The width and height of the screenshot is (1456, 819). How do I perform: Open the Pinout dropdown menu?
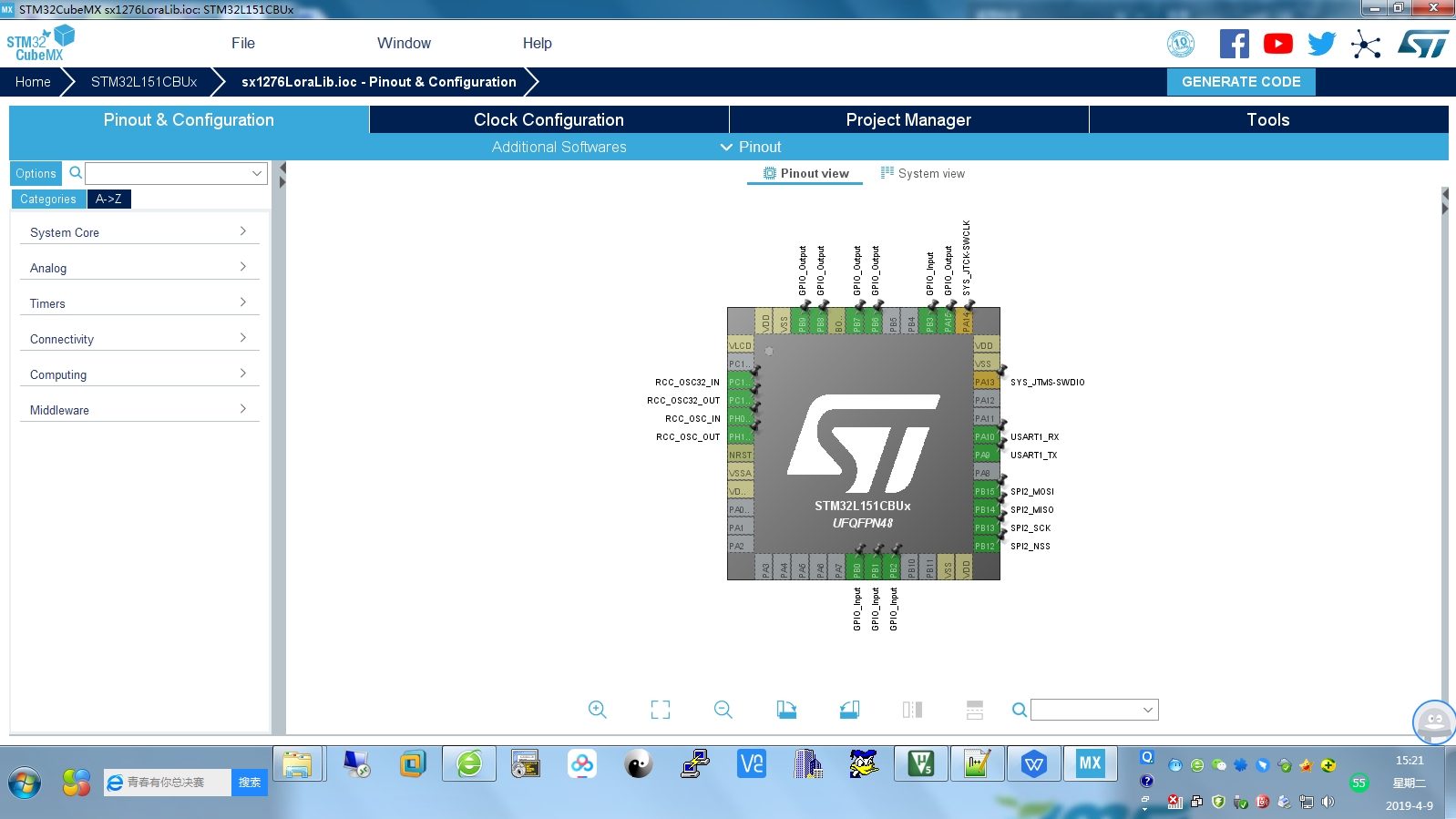coord(751,147)
